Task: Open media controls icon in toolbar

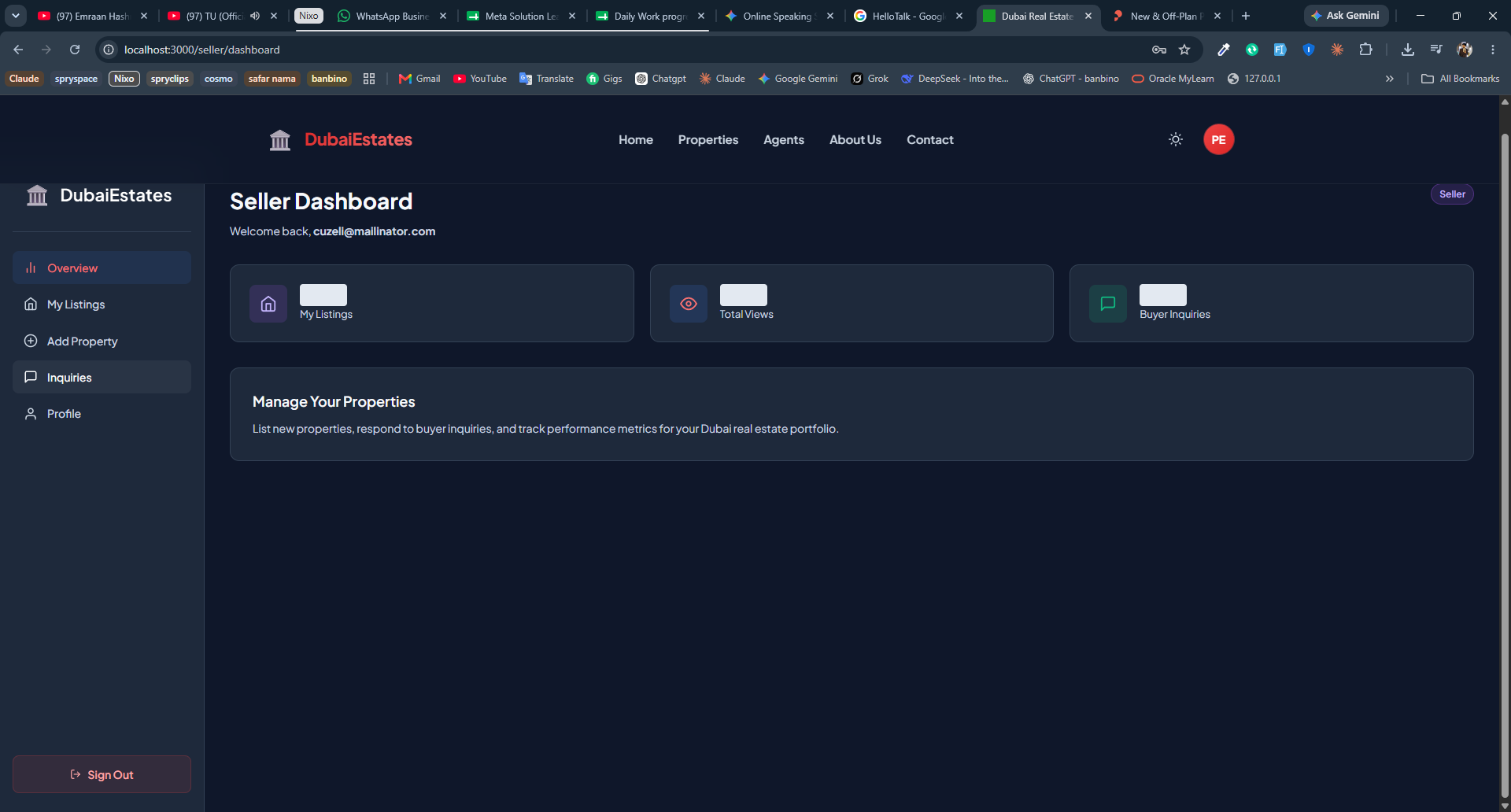Action: (x=1436, y=50)
